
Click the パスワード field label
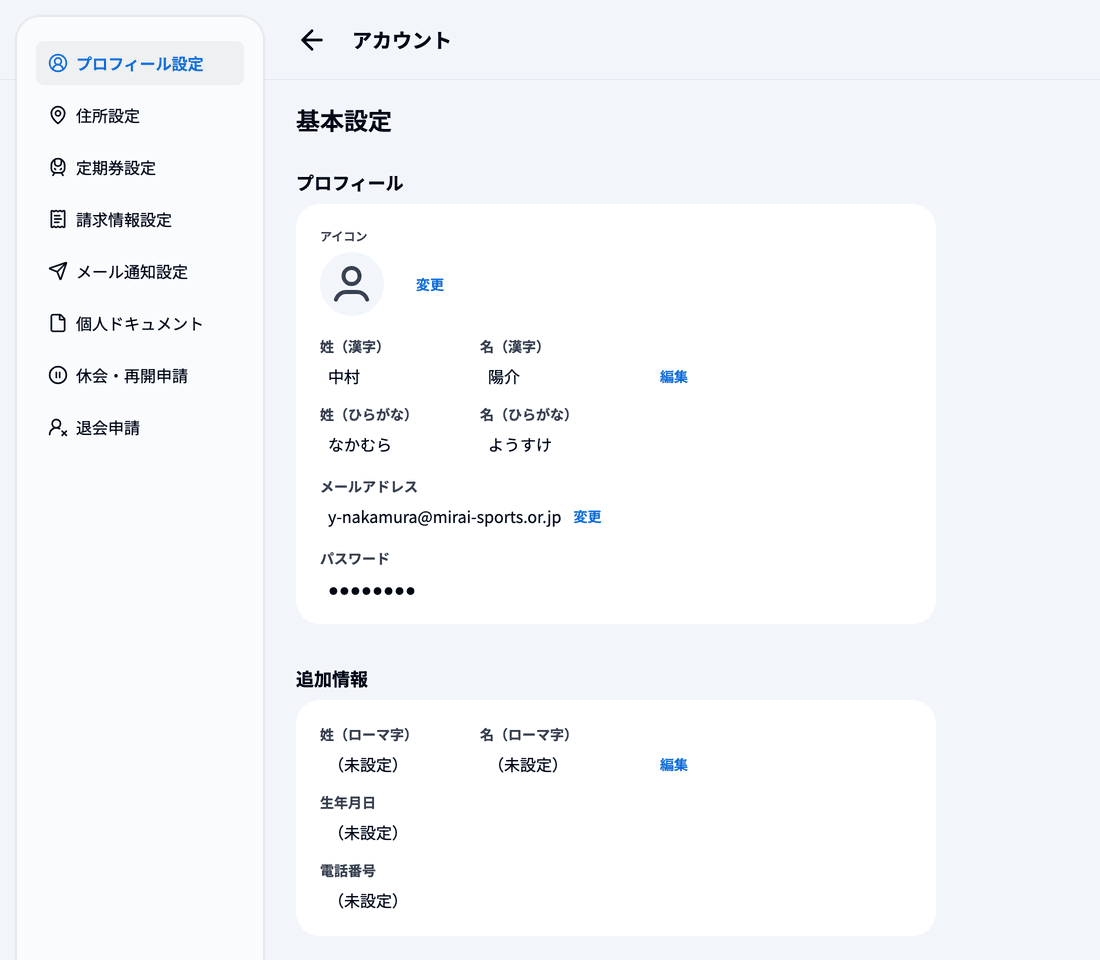pyautogui.click(x=354, y=559)
